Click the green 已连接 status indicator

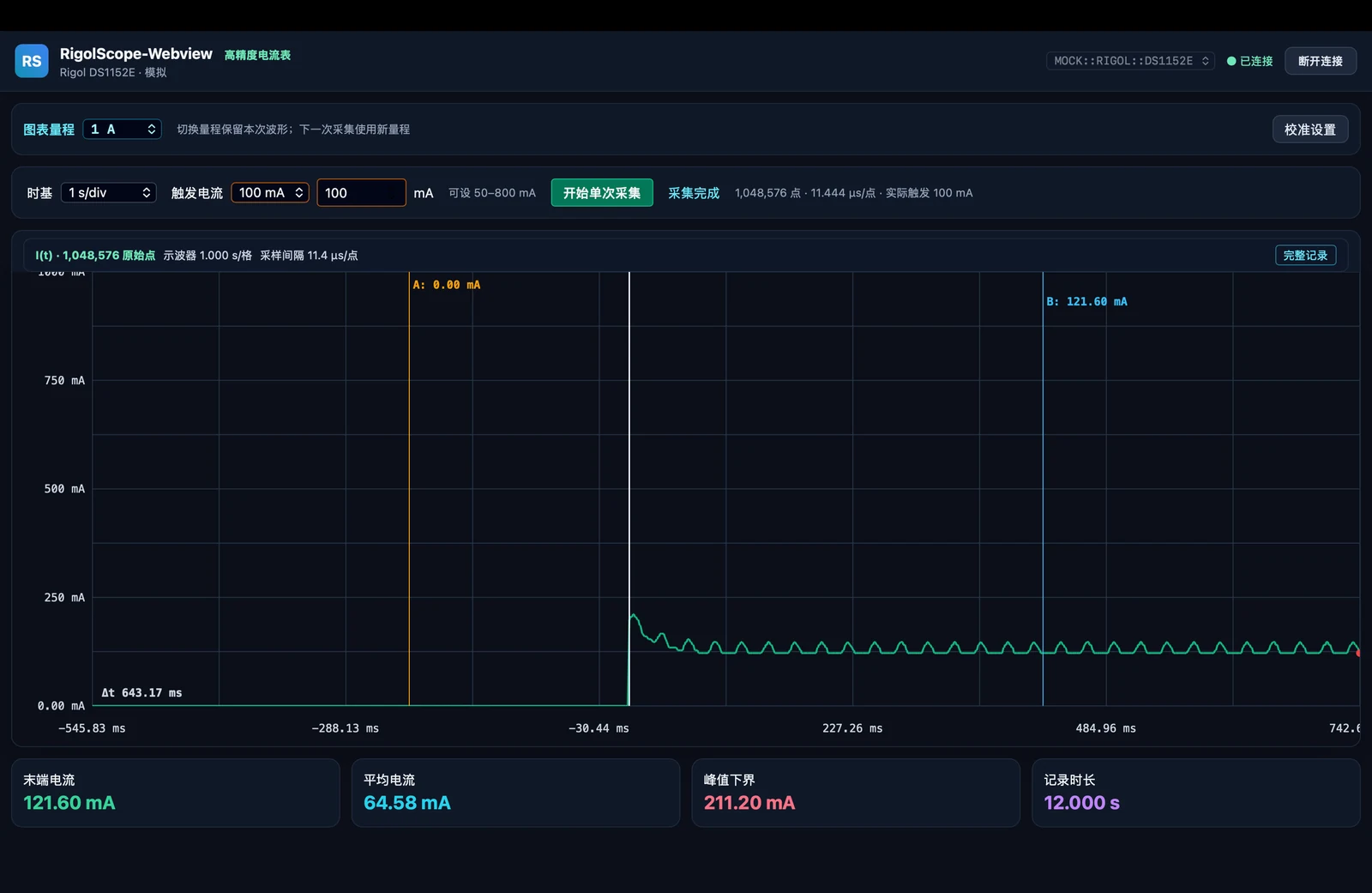[1250, 61]
